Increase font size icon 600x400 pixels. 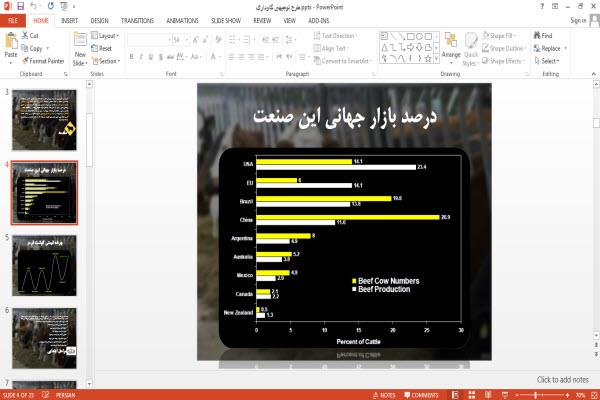196,40
